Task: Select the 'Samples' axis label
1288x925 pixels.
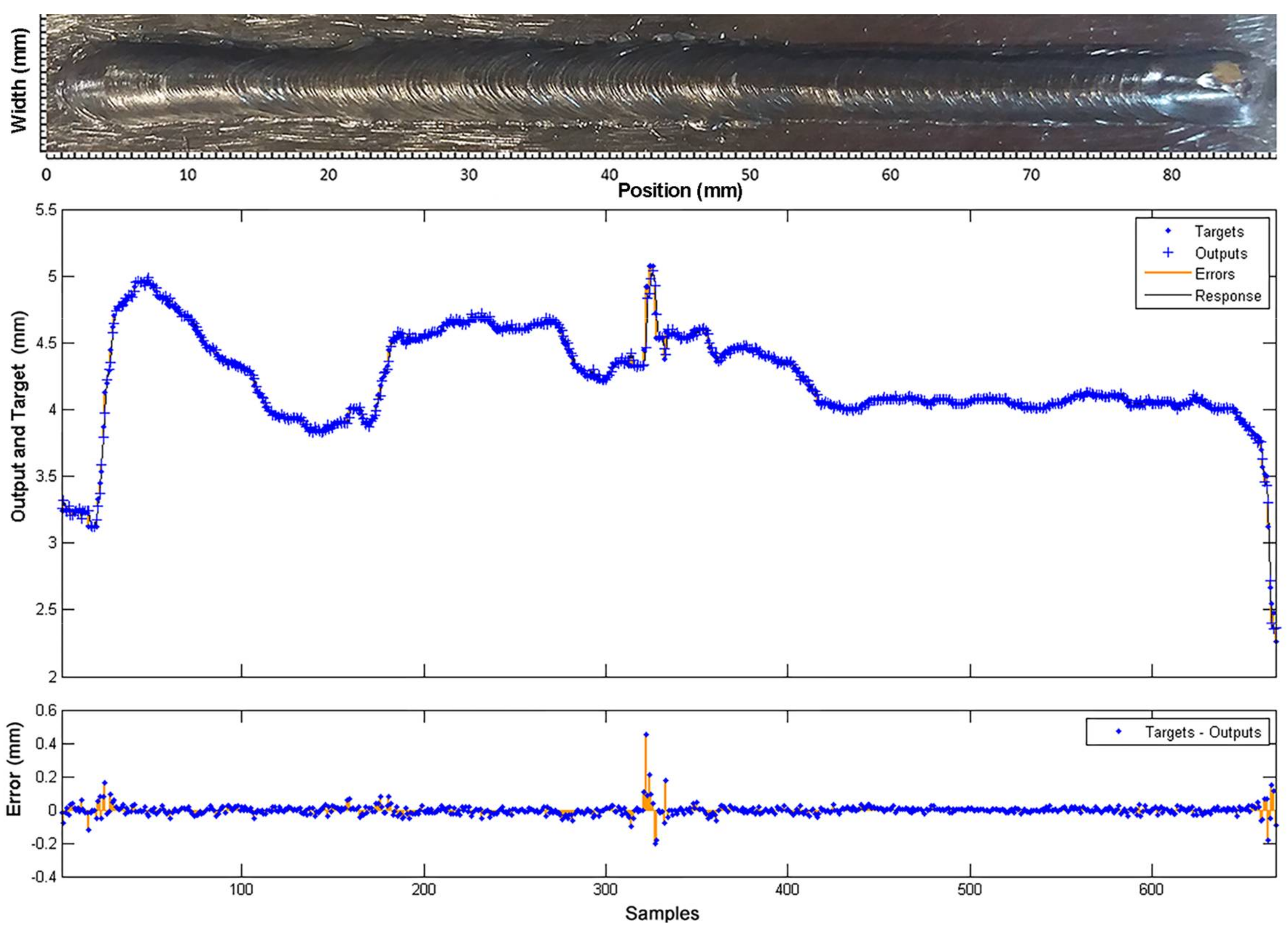Action: (662, 913)
